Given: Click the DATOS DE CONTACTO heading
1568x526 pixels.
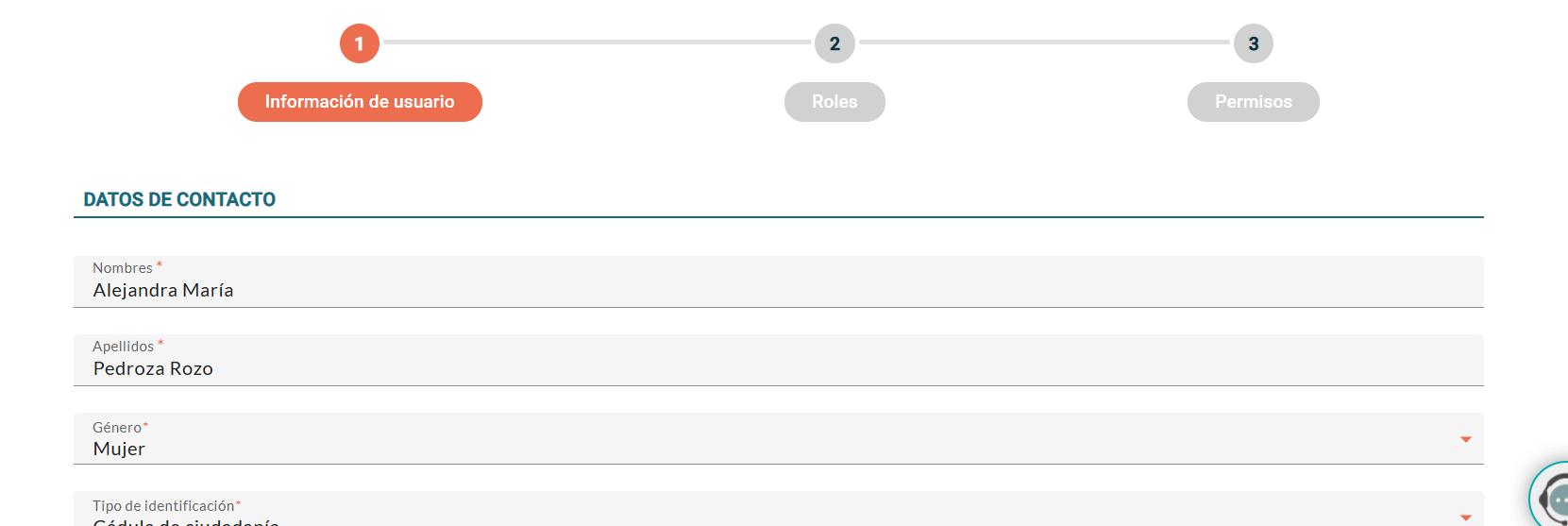Looking at the screenshot, I should click(x=179, y=199).
